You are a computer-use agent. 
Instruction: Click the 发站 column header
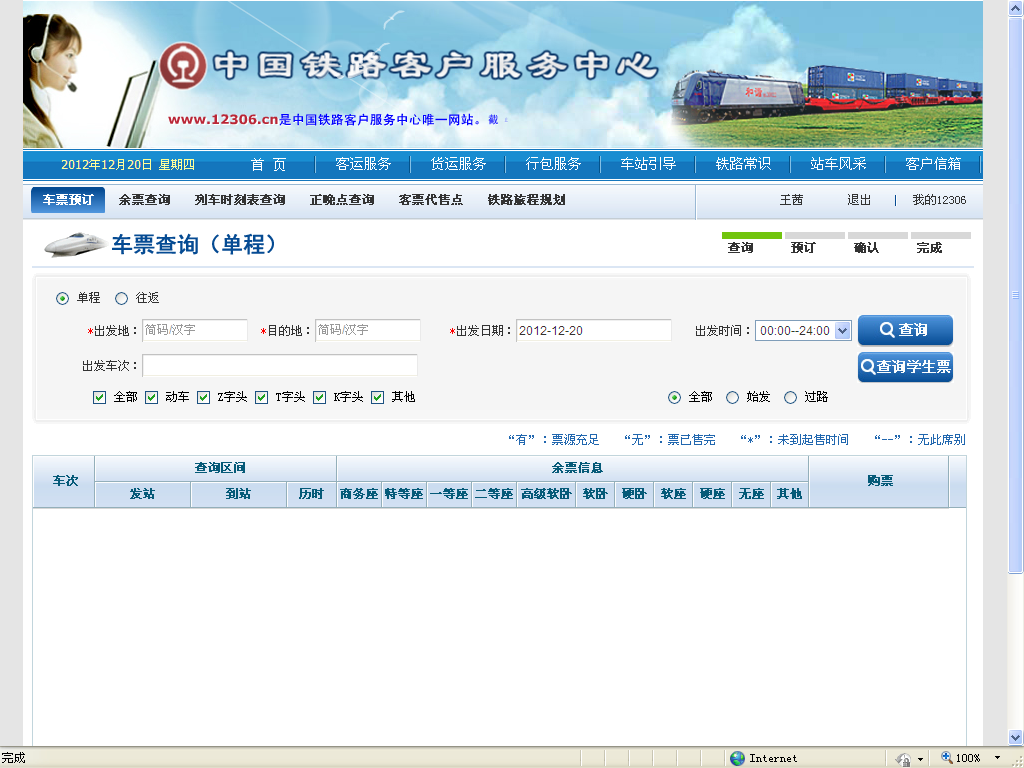click(x=142, y=494)
